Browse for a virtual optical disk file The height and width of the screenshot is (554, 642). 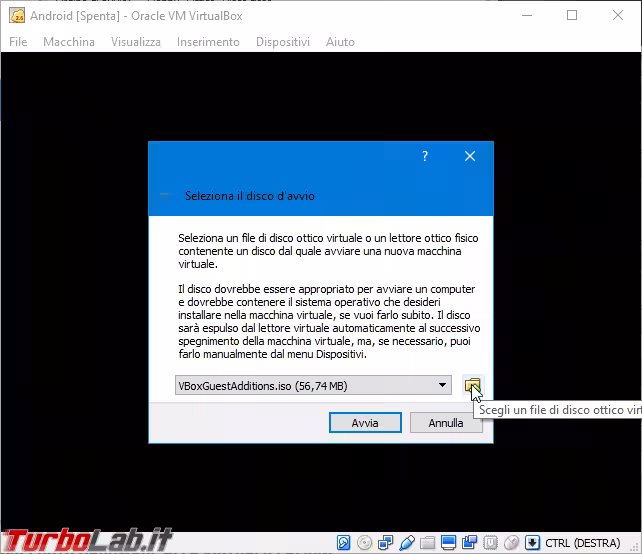pyautogui.click(x=472, y=386)
